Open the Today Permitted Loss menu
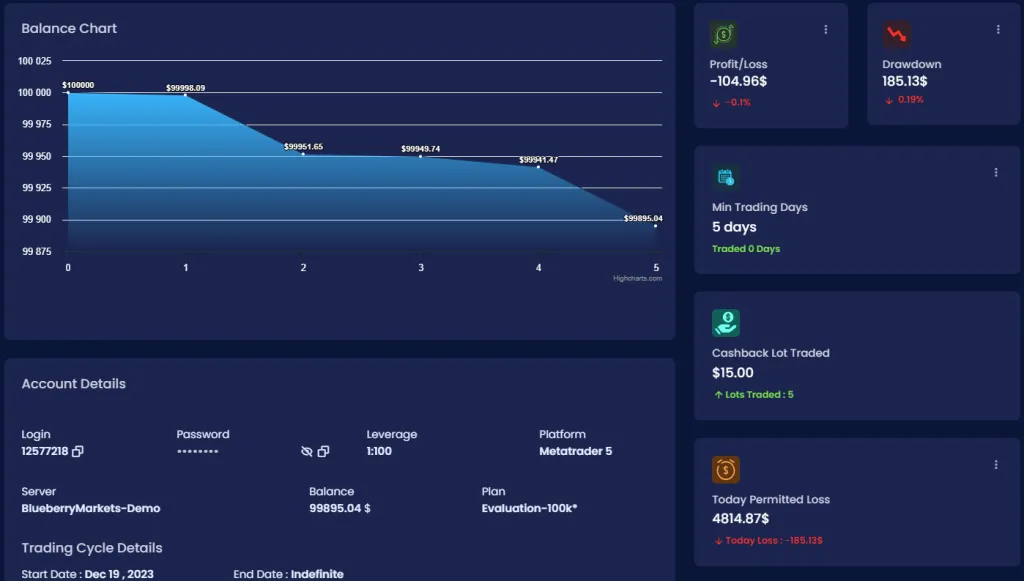Screen dimensions: 1024x581 pos(995,464)
